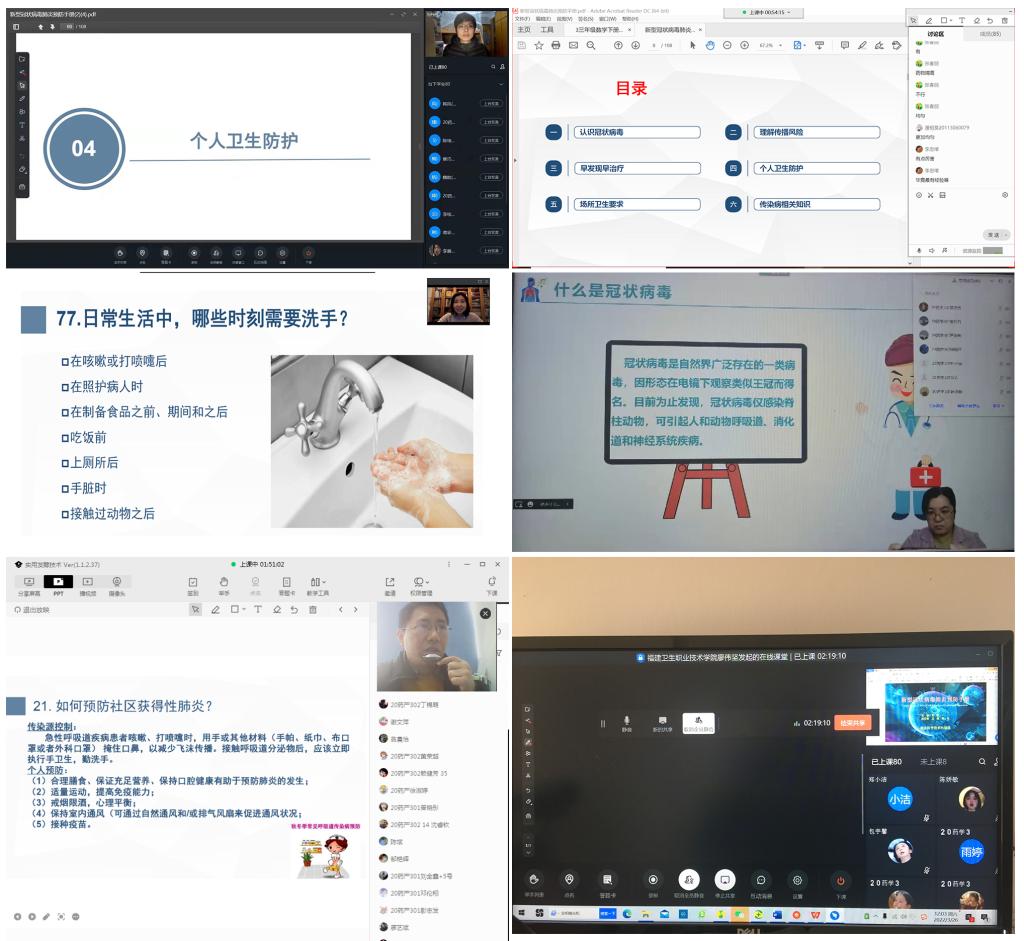1024x941 pixels.
Task: Click the Windows Start button on taskbar
Action: [521, 914]
